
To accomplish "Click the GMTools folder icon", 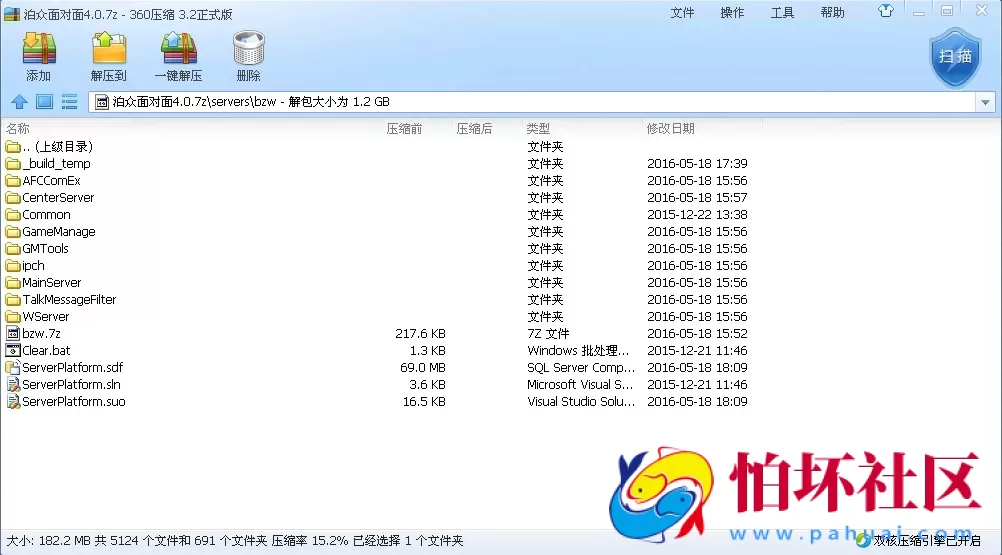I will 13,248.
